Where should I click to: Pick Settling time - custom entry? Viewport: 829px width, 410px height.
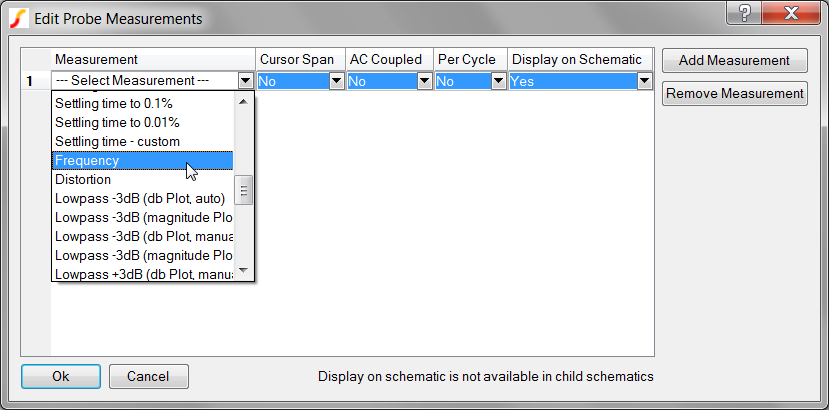click(x=142, y=142)
